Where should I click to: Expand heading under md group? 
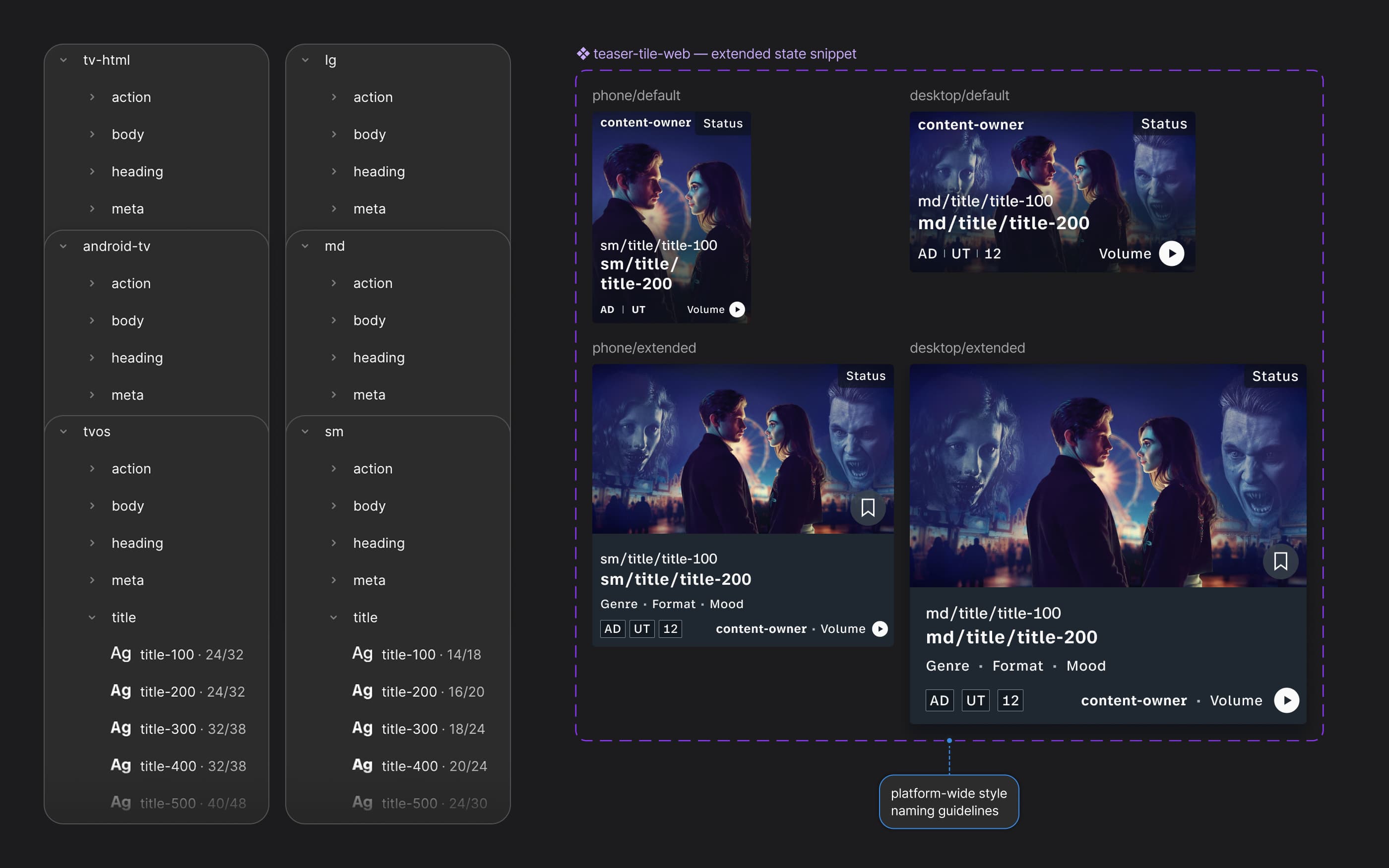coord(333,358)
